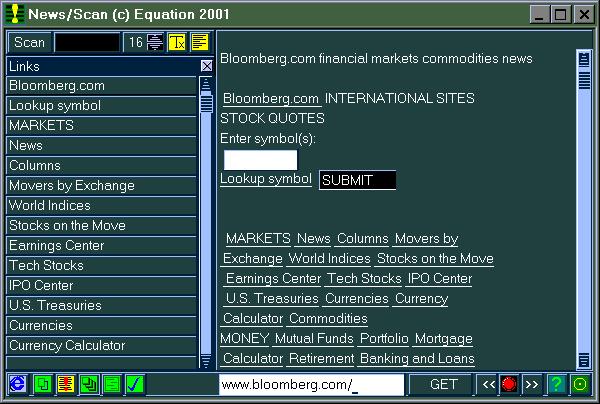
Task: Click the Scan button
Action: coord(29,42)
